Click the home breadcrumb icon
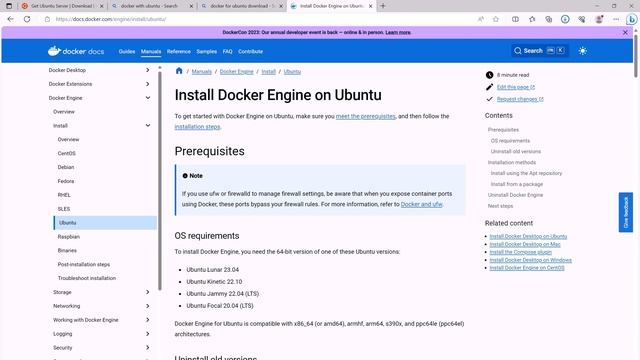 tap(179, 71)
